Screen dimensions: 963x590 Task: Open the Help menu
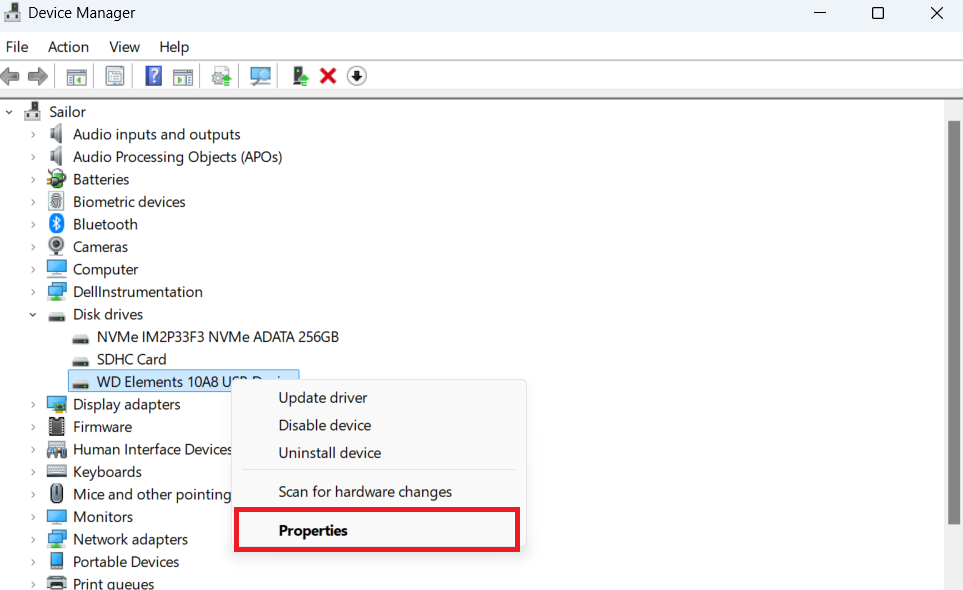(174, 47)
